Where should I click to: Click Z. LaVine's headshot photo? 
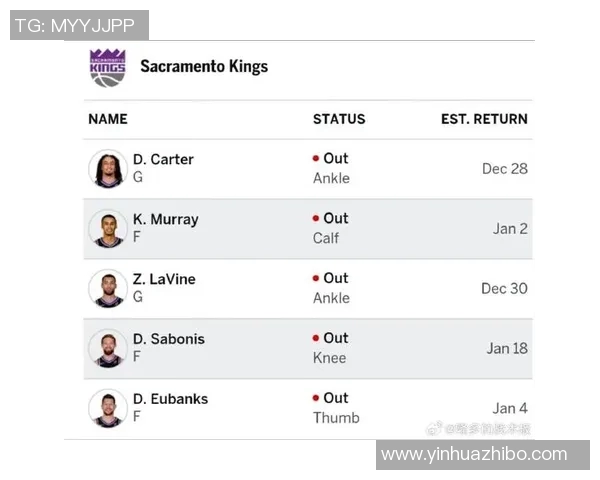click(107, 288)
